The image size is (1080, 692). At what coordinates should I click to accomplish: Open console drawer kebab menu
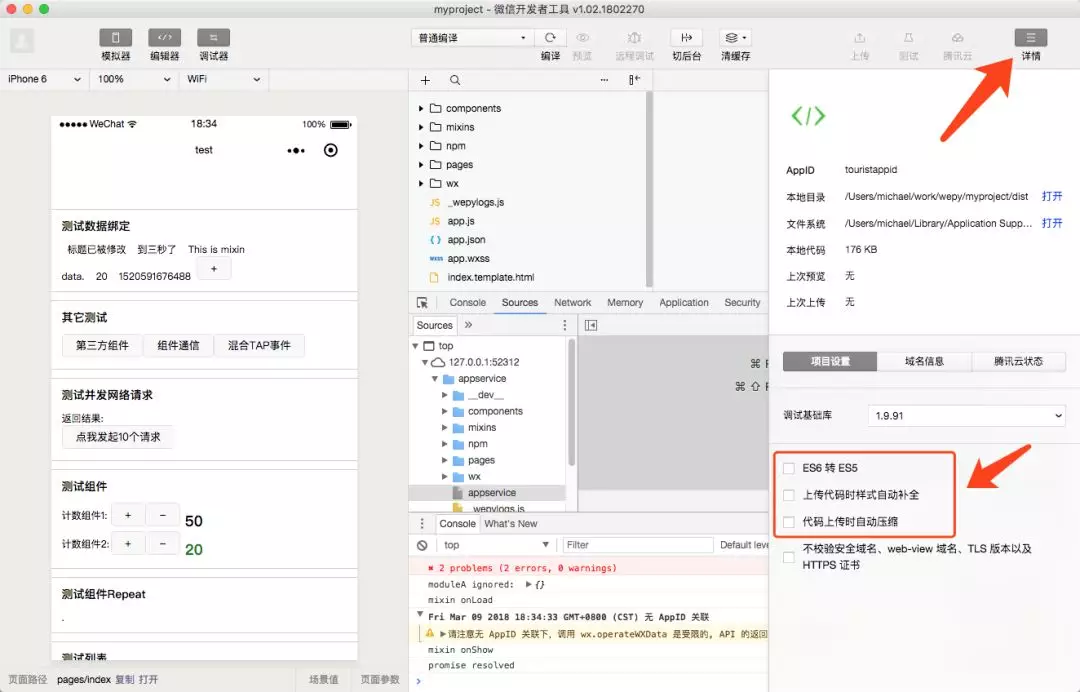click(422, 524)
